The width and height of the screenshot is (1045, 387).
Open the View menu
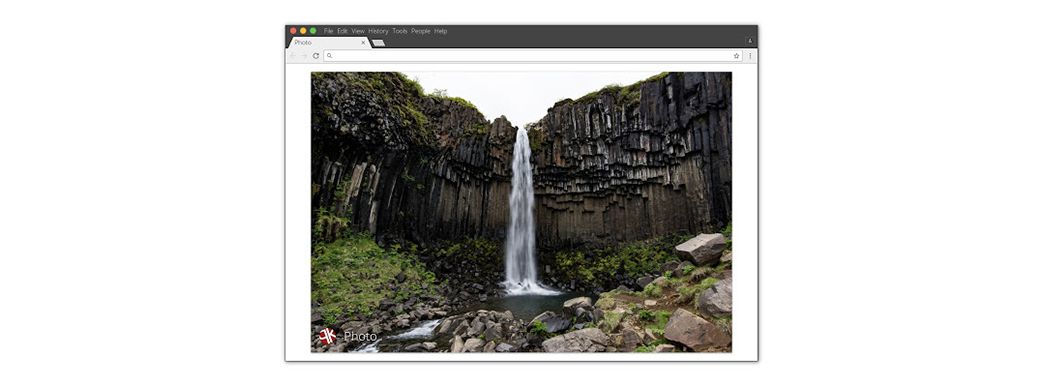point(358,31)
